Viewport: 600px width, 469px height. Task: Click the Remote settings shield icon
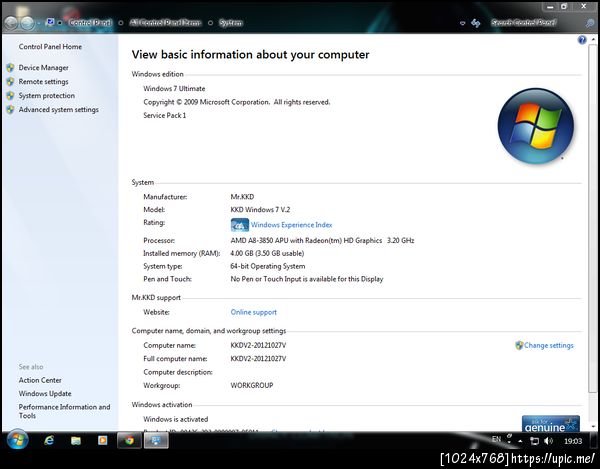click(x=11, y=81)
